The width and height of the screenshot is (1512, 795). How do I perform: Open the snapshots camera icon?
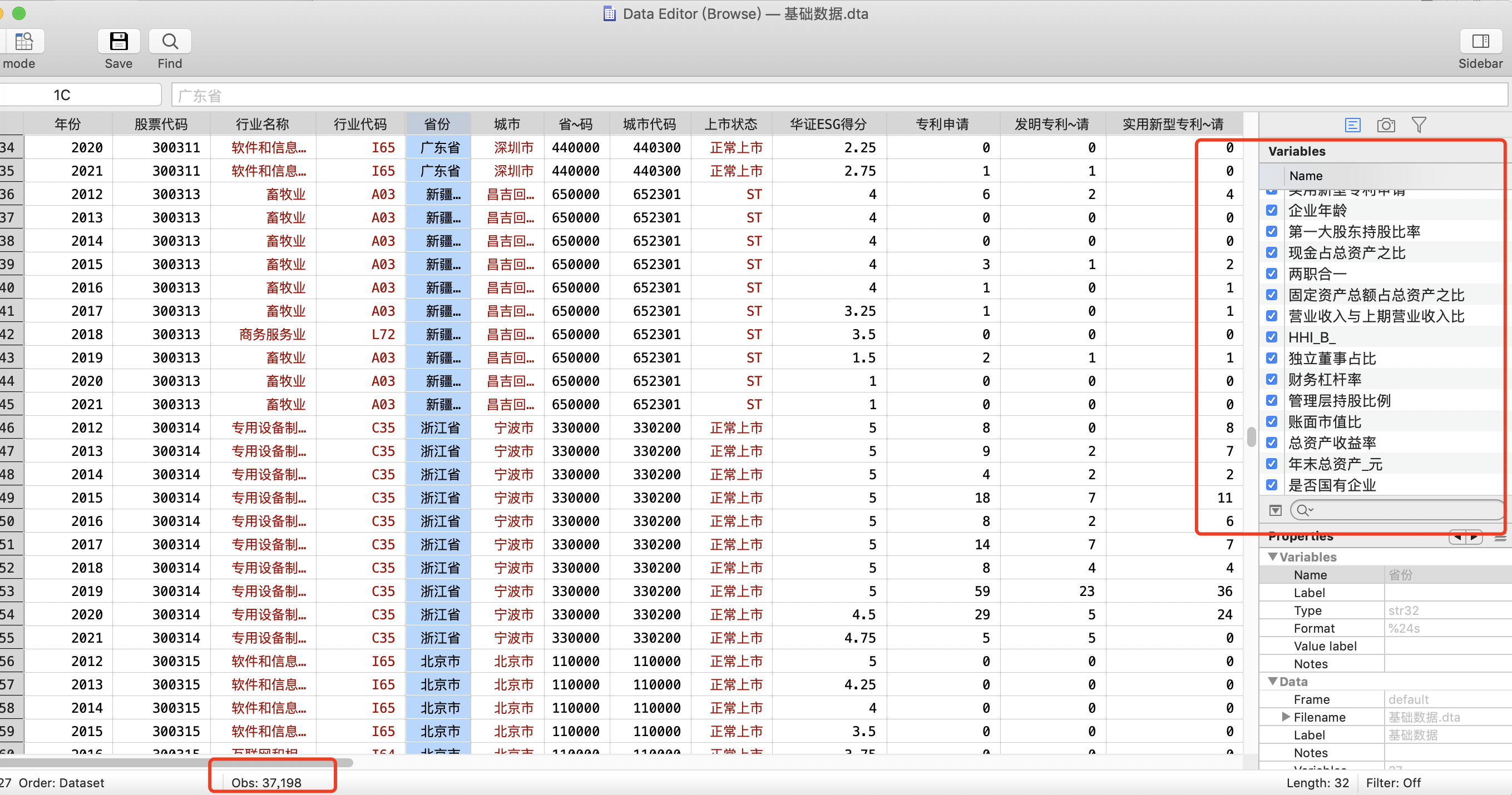[1386, 125]
